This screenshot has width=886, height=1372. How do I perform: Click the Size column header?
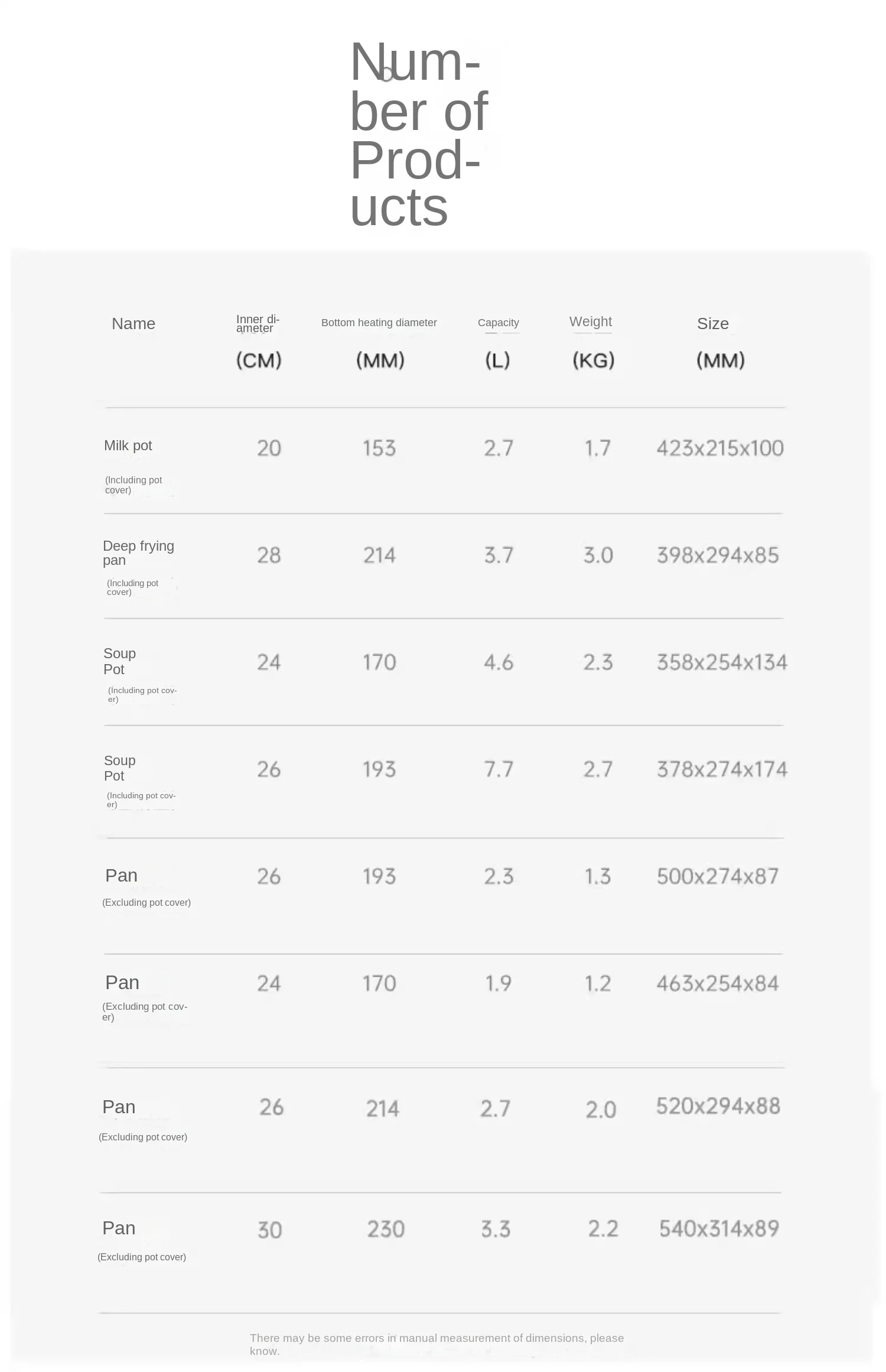712,324
